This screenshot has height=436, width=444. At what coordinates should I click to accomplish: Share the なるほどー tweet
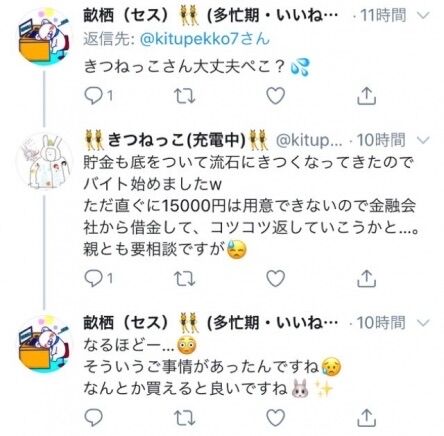click(366, 417)
